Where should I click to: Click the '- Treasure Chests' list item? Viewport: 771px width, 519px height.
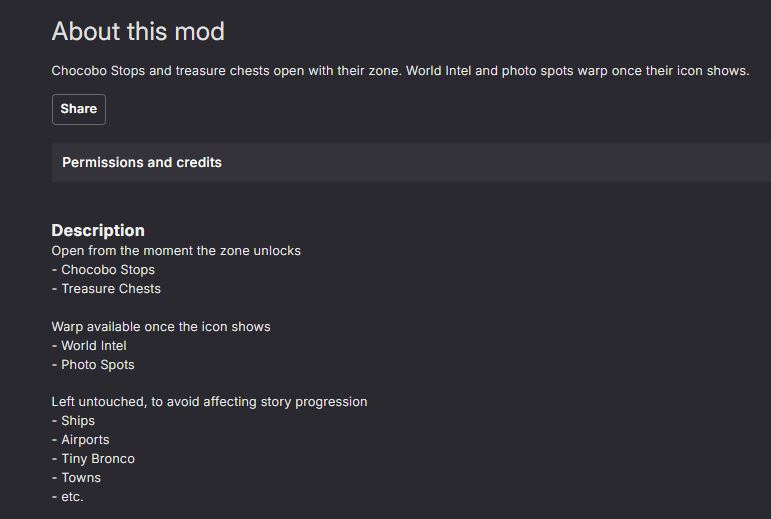[106, 288]
